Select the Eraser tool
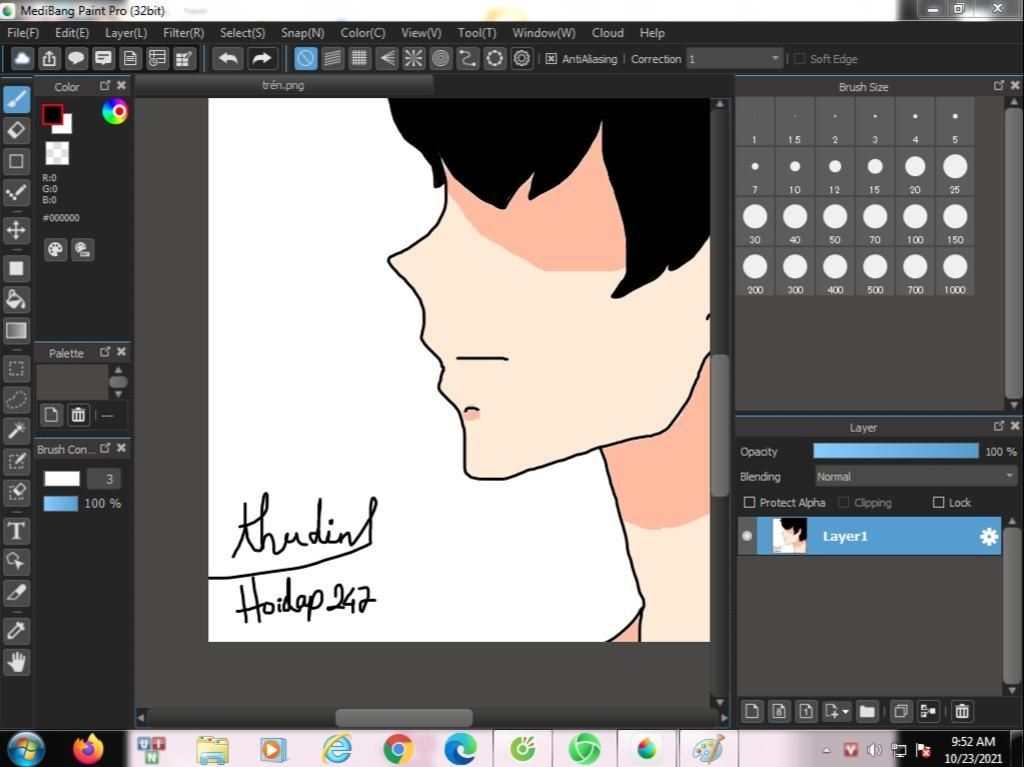This screenshot has width=1024, height=767. pos(16,130)
